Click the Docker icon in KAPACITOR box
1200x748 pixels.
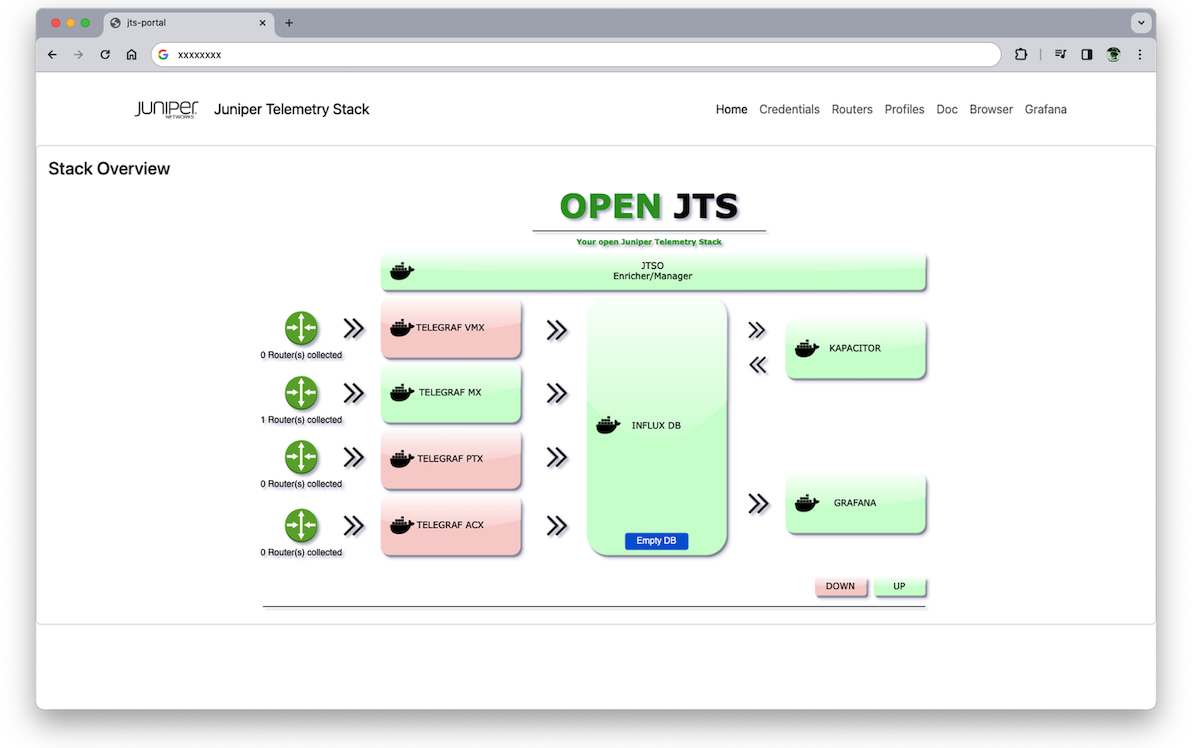(x=807, y=348)
